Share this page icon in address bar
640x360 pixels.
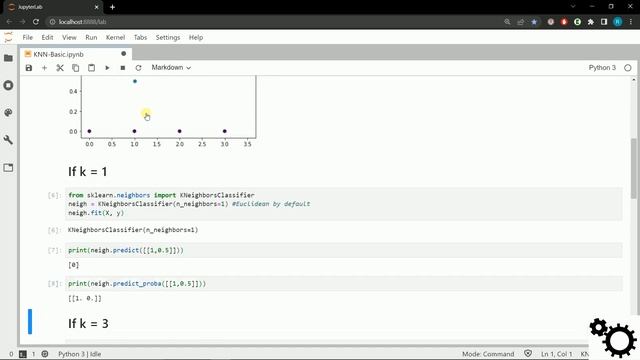[x=520, y=22]
